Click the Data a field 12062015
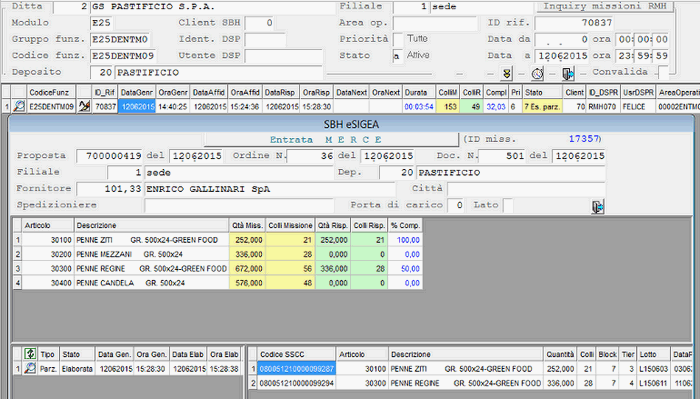700x399 pixels. coord(562,56)
